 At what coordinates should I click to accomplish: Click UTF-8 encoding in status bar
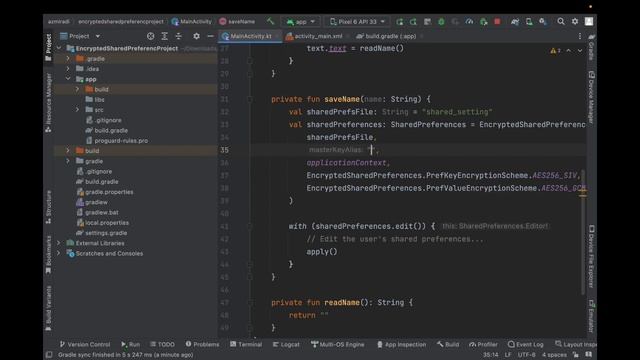point(527,355)
